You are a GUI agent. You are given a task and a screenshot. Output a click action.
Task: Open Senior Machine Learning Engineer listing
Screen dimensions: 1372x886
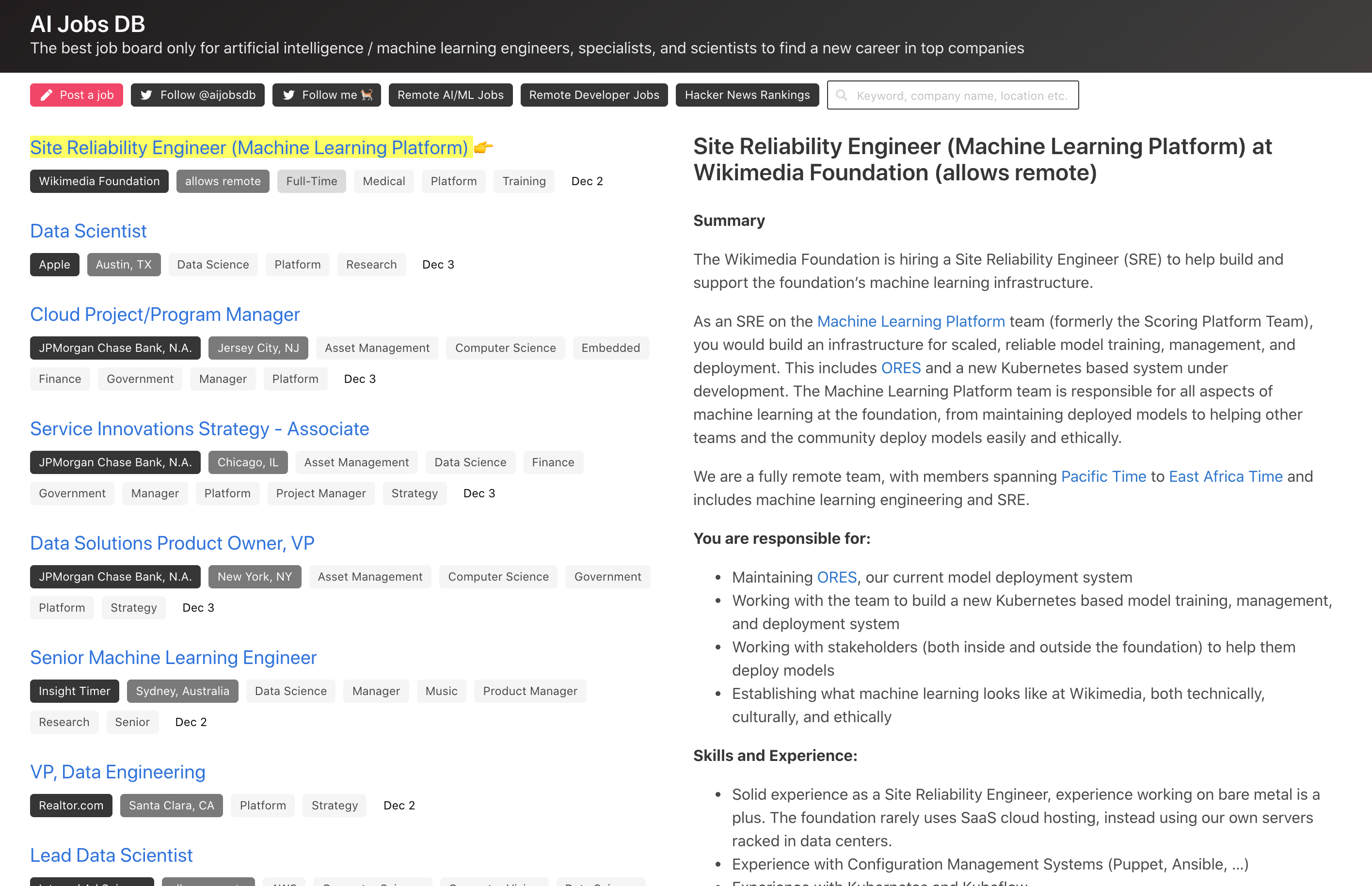pos(173,657)
